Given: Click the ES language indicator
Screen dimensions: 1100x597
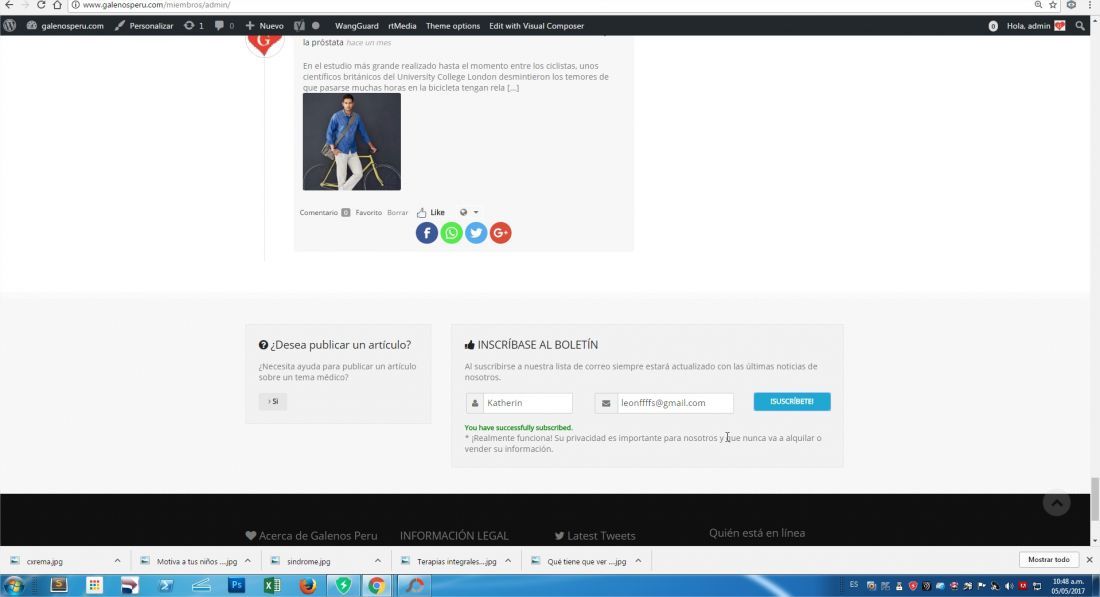Looking at the screenshot, I should [854, 584].
